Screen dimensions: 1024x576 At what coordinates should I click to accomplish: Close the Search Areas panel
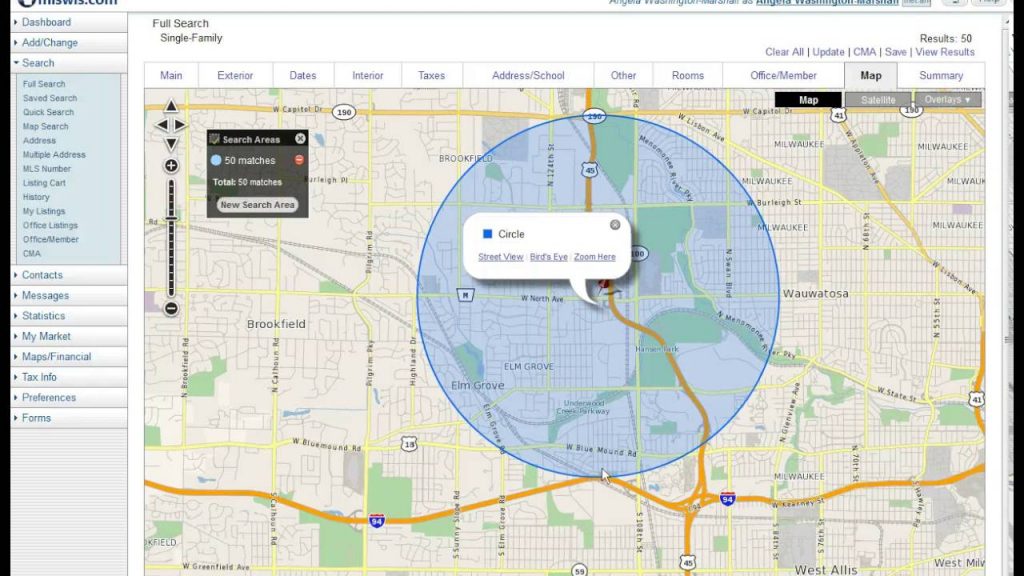pyautogui.click(x=300, y=139)
